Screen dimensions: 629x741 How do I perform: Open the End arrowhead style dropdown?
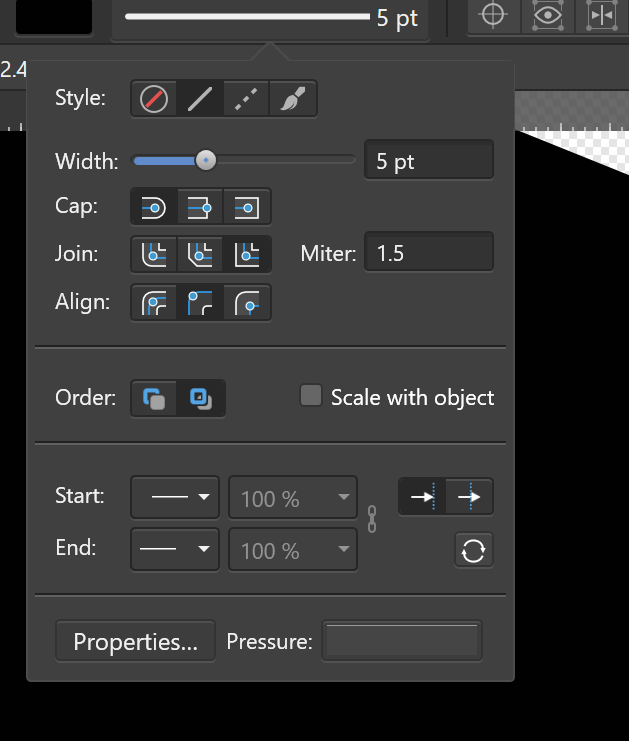(175, 549)
